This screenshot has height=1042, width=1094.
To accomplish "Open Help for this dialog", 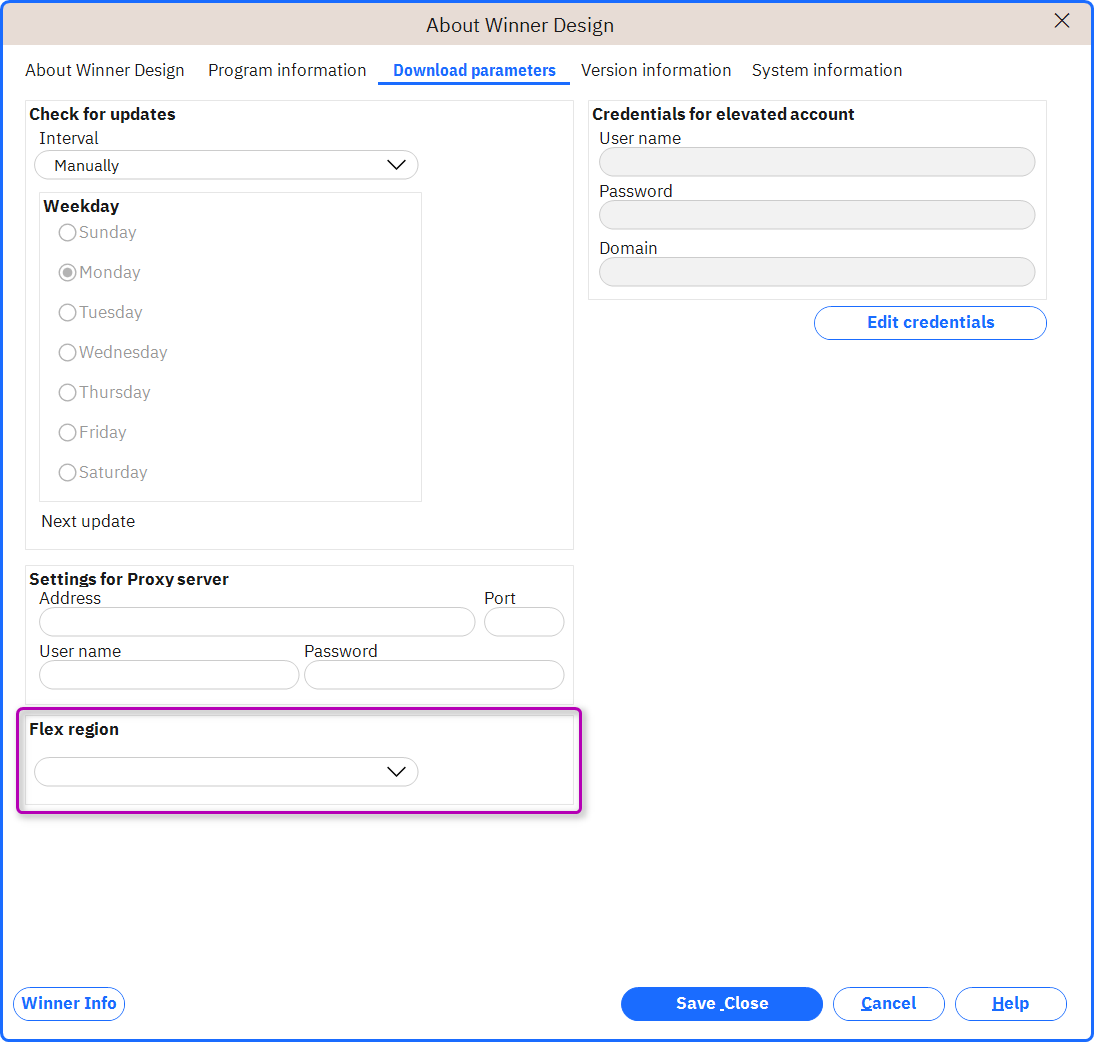I will click(x=1010, y=1004).
